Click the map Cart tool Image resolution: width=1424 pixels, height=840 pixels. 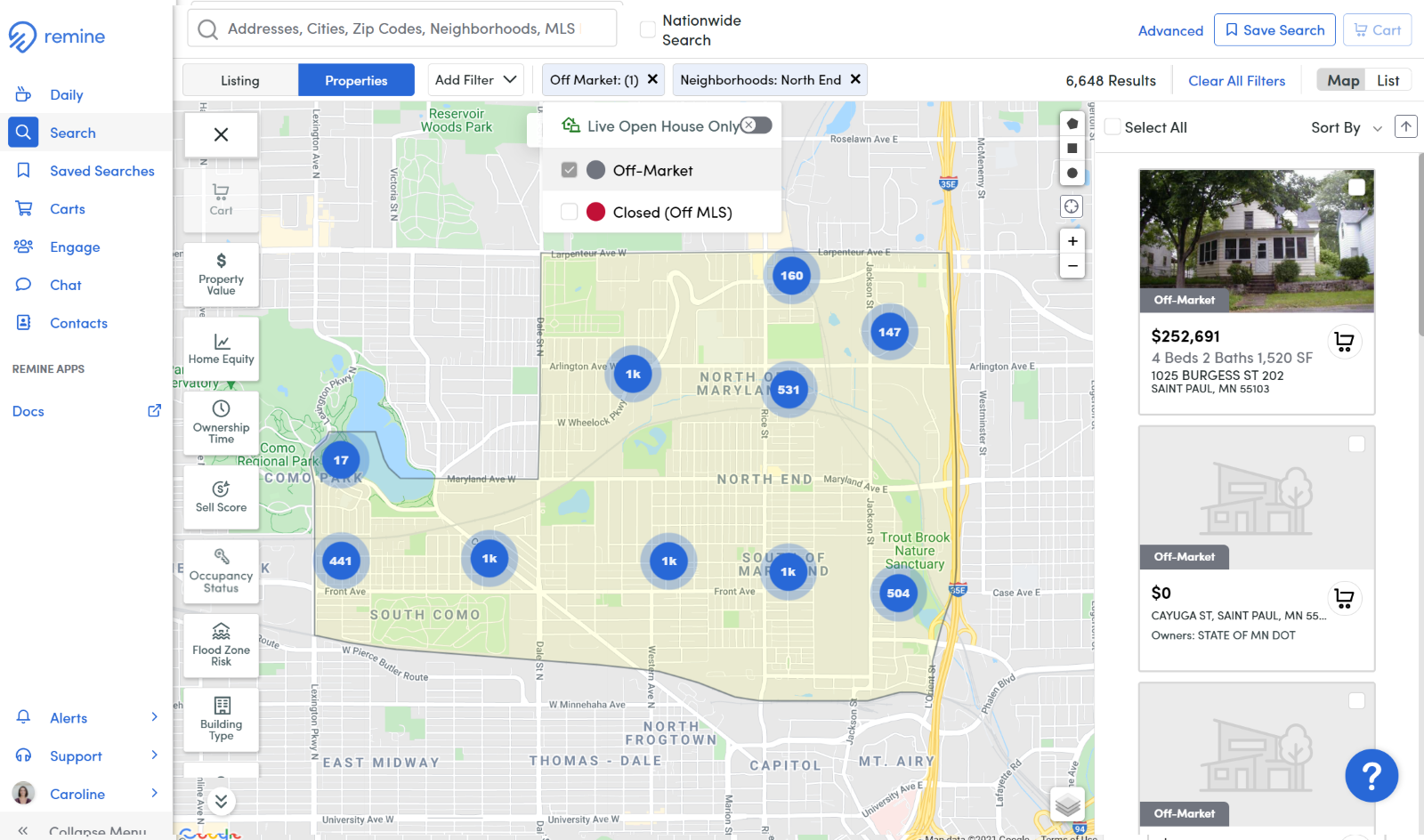tap(221, 199)
